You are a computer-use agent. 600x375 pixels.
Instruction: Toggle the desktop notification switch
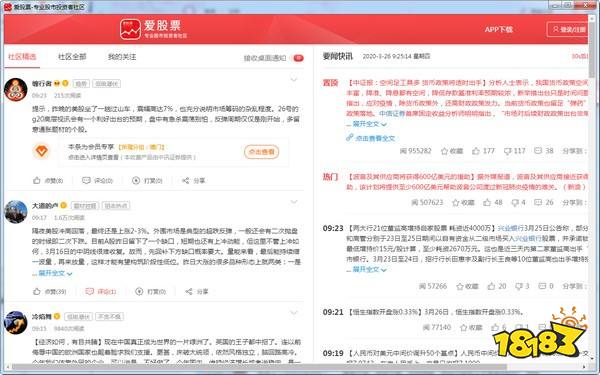[298, 58]
